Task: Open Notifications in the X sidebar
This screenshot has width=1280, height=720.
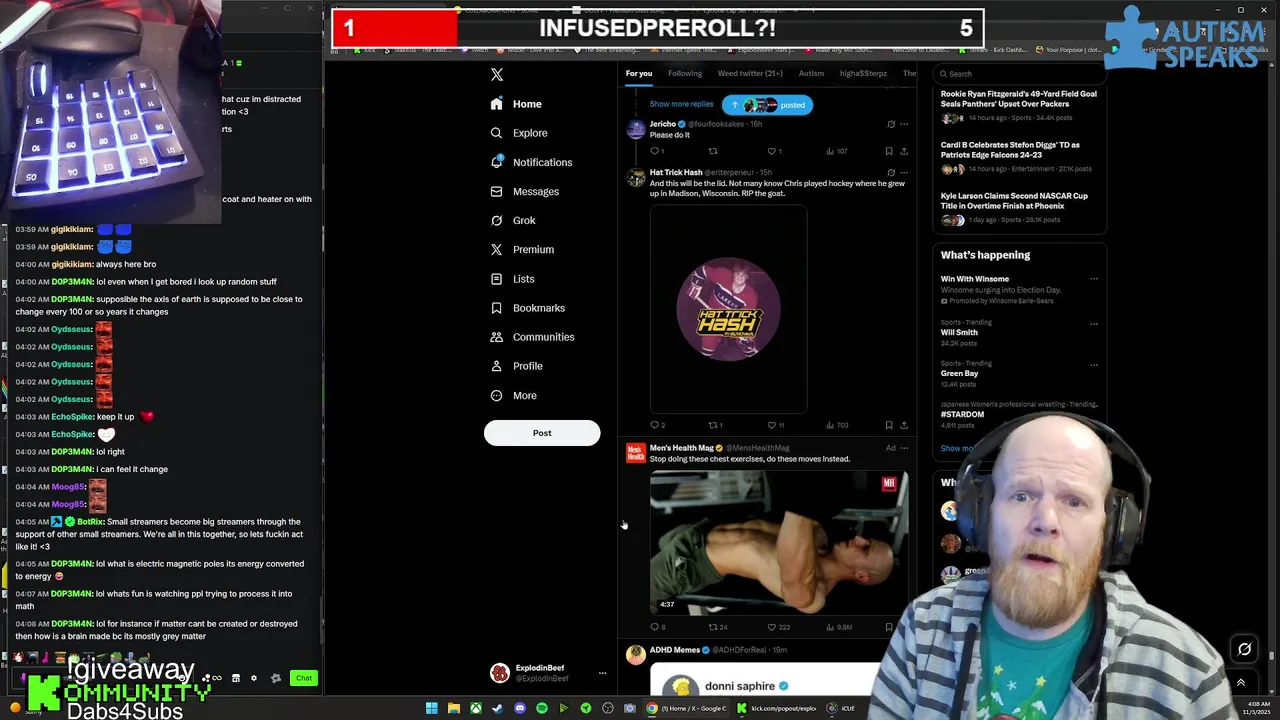Action: pyautogui.click(x=531, y=162)
